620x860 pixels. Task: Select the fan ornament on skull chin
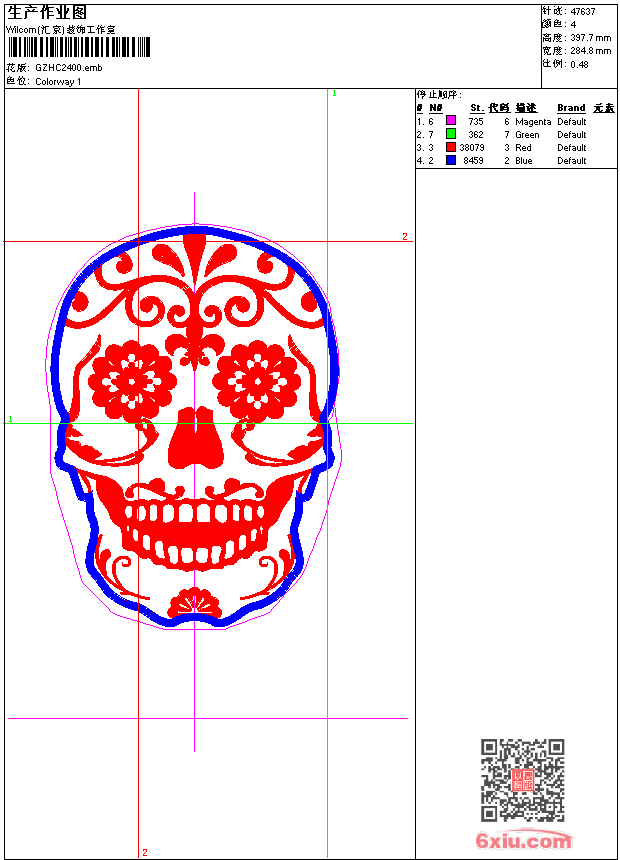pyautogui.click(x=194, y=605)
